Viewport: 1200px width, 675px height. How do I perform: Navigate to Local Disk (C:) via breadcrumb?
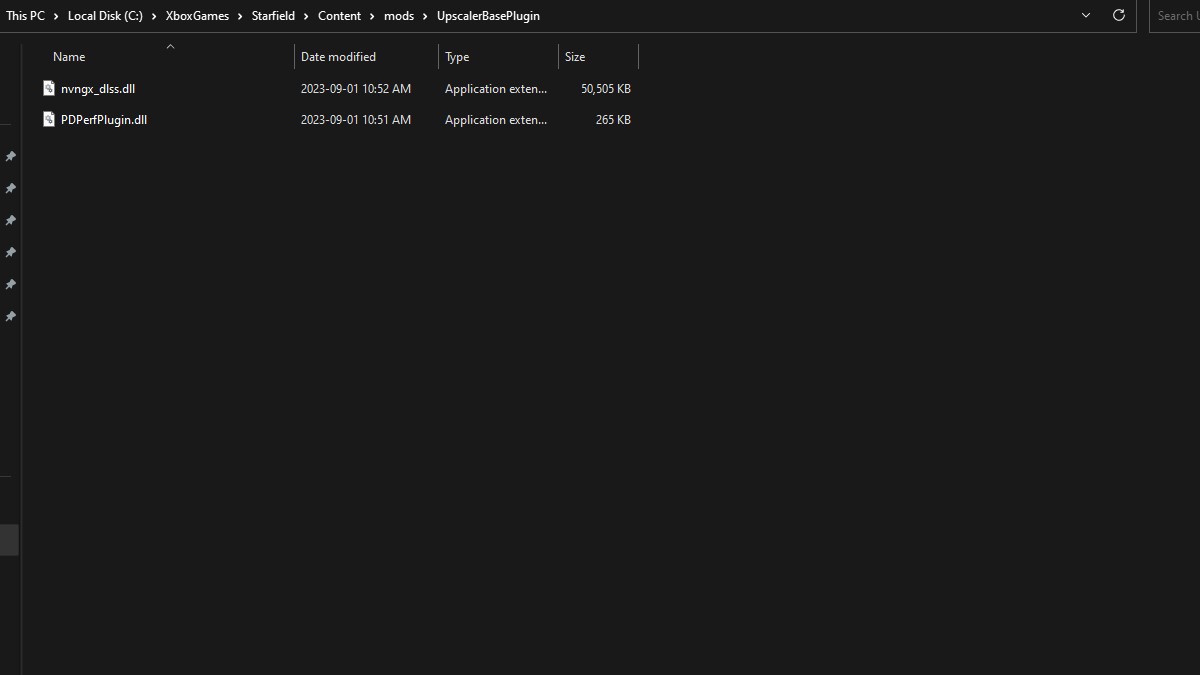pyautogui.click(x=103, y=16)
